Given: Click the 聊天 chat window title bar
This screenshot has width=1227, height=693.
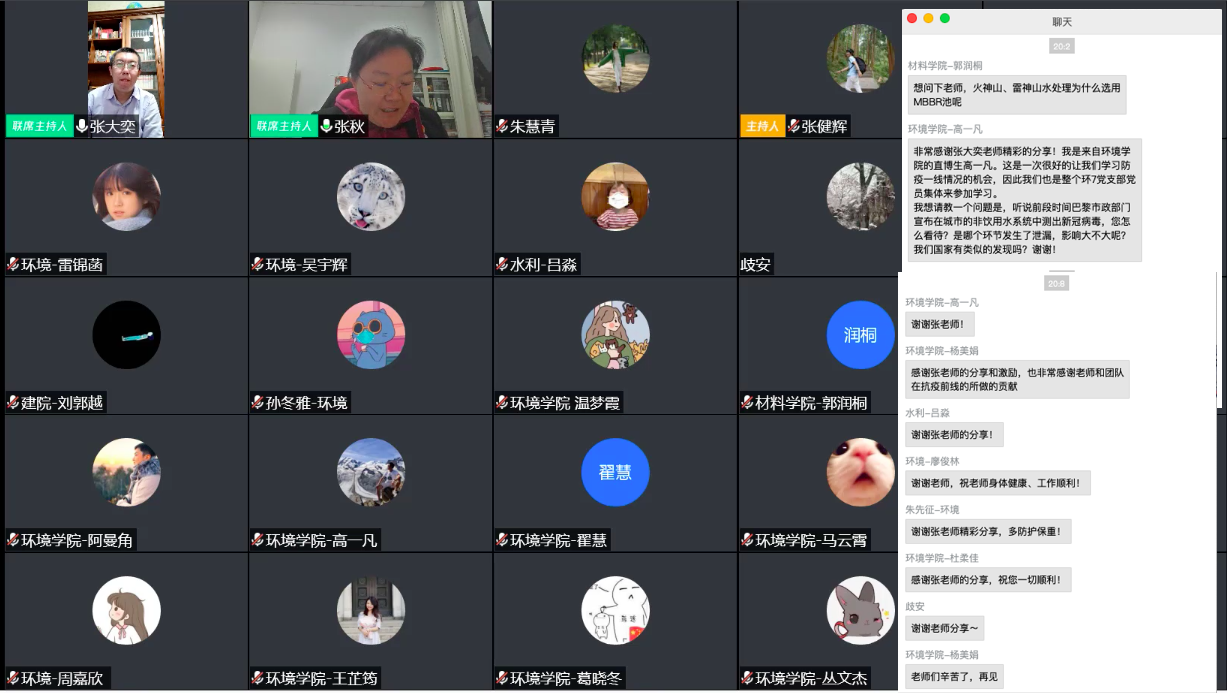Looking at the screenshot, I should click(1062, 21).
